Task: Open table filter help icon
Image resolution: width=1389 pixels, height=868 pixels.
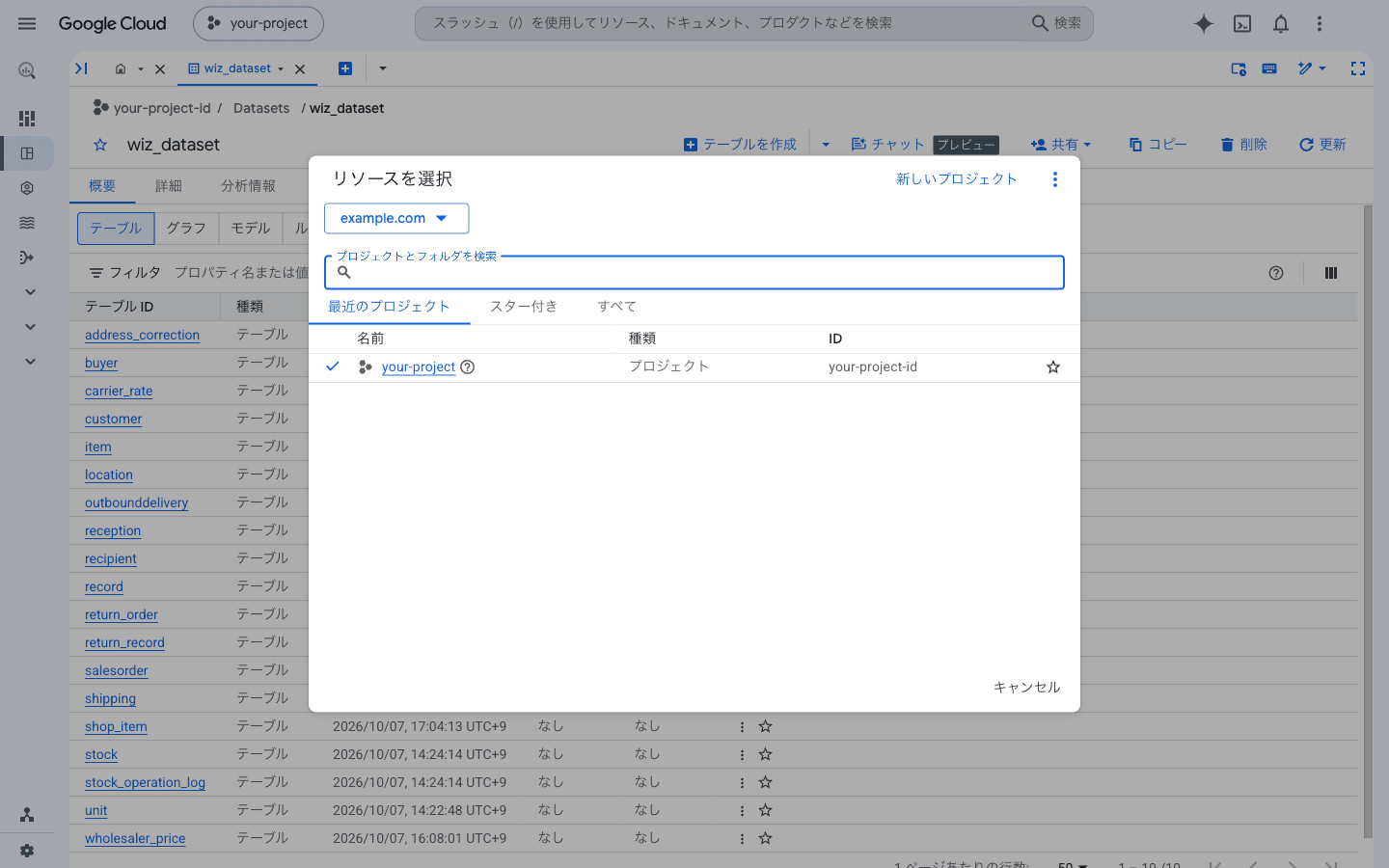Action: click(x=1276, y=273)
